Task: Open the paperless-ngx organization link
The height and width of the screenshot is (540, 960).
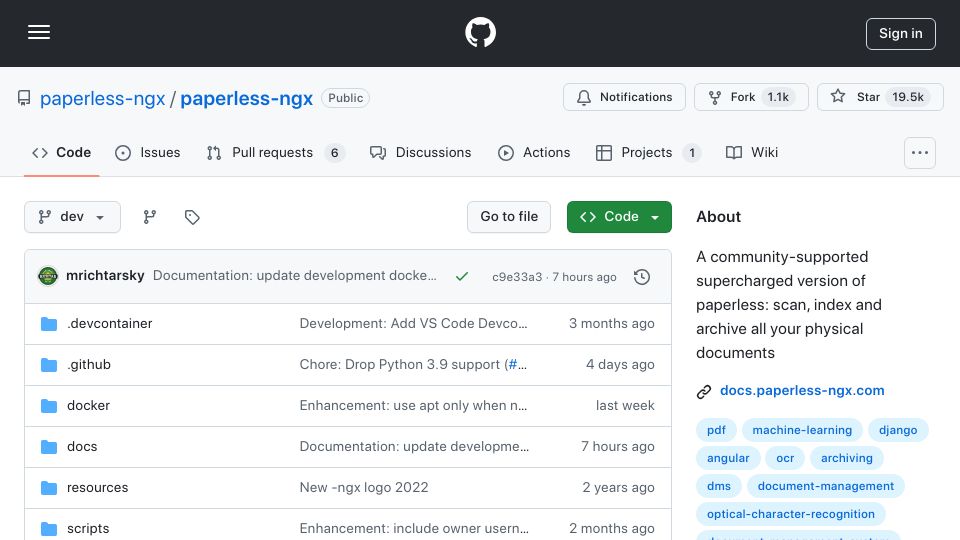Action: pyautogui.click(x=102, y=98)
